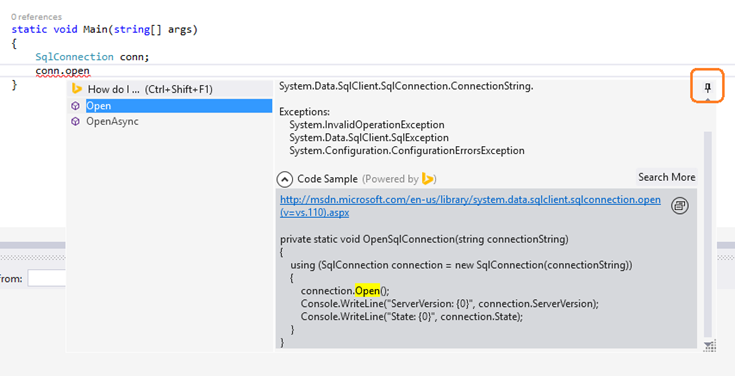Click conn.open text in the editor
735x376 pixels.
coord(62,72)
